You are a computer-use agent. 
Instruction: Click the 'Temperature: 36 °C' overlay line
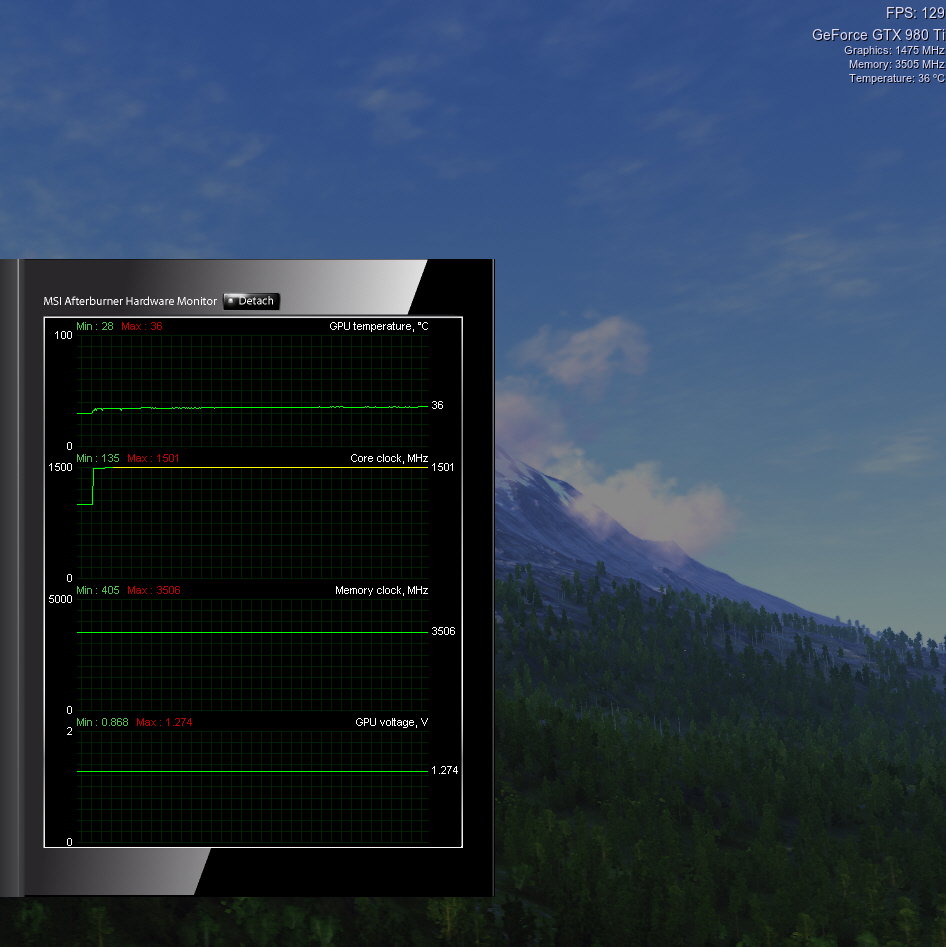(x=896, y=78)
